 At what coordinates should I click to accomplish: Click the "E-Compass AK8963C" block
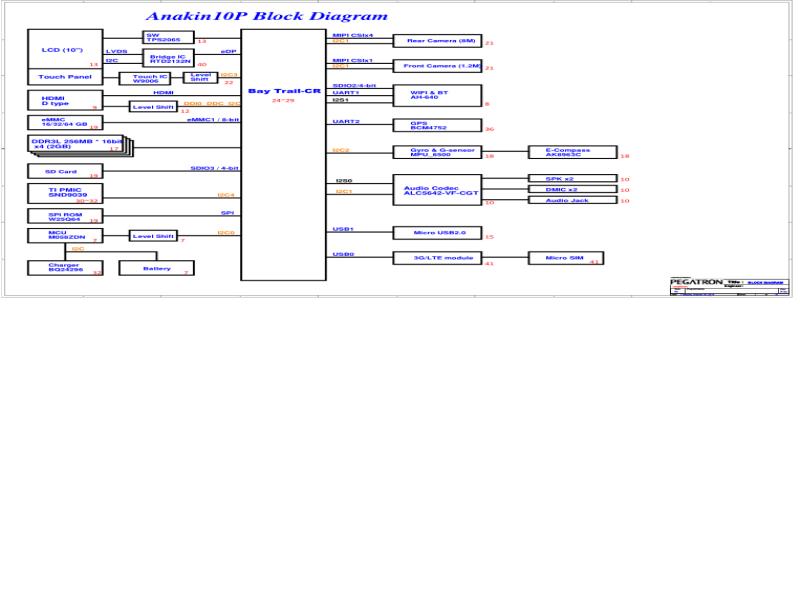point(573,152)
